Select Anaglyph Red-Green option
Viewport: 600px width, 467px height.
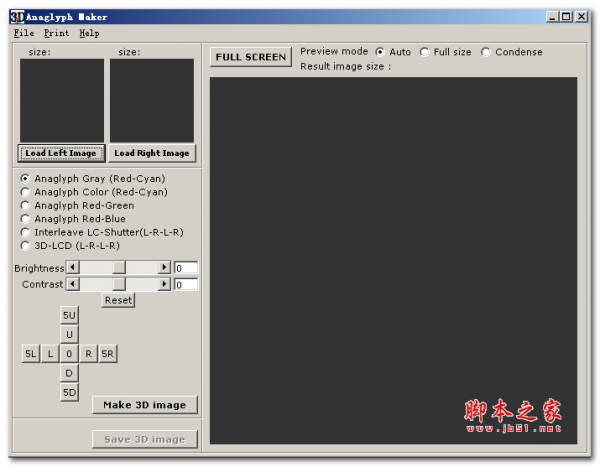point(77,206)
